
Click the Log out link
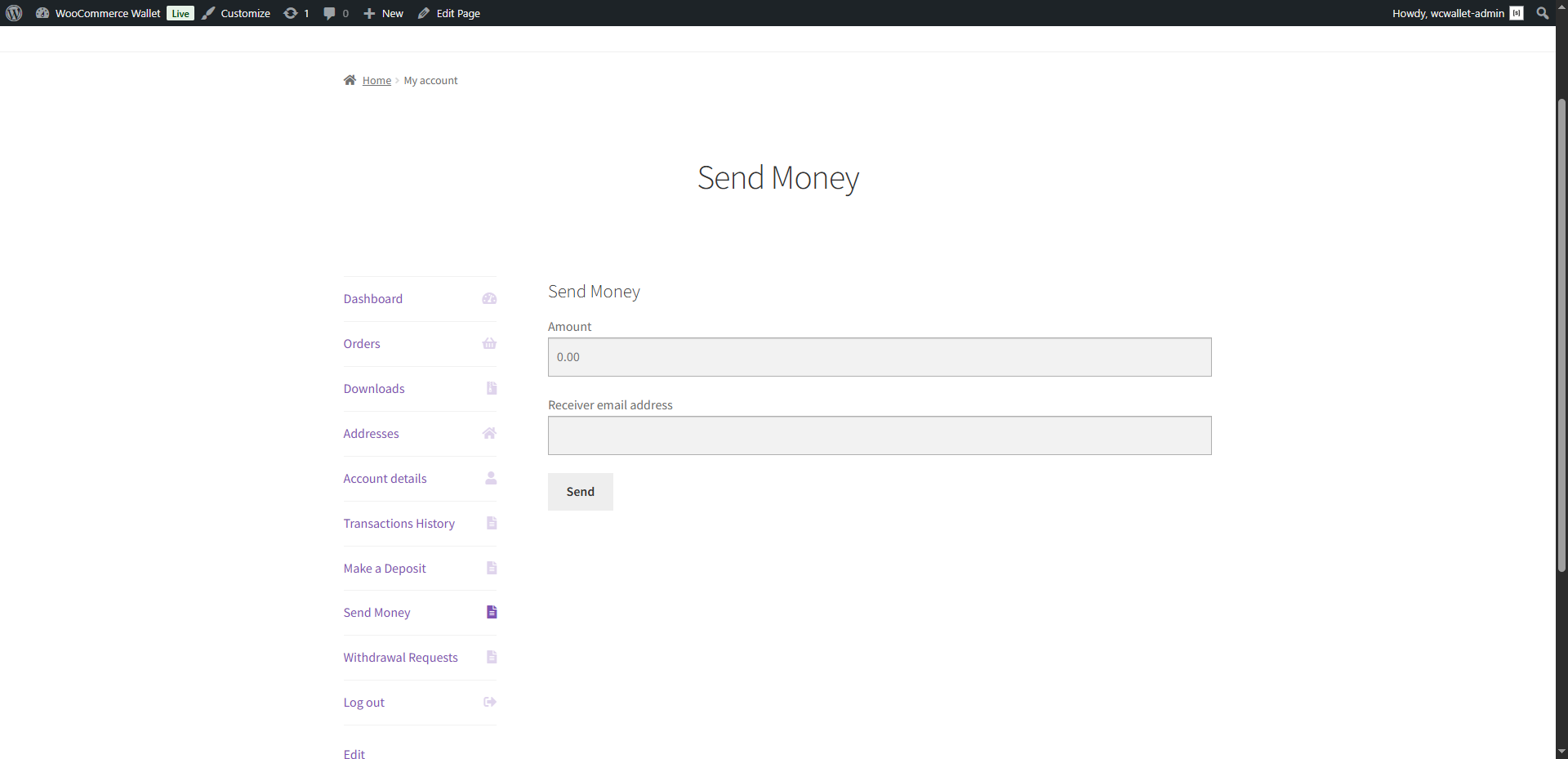[363, 703]
